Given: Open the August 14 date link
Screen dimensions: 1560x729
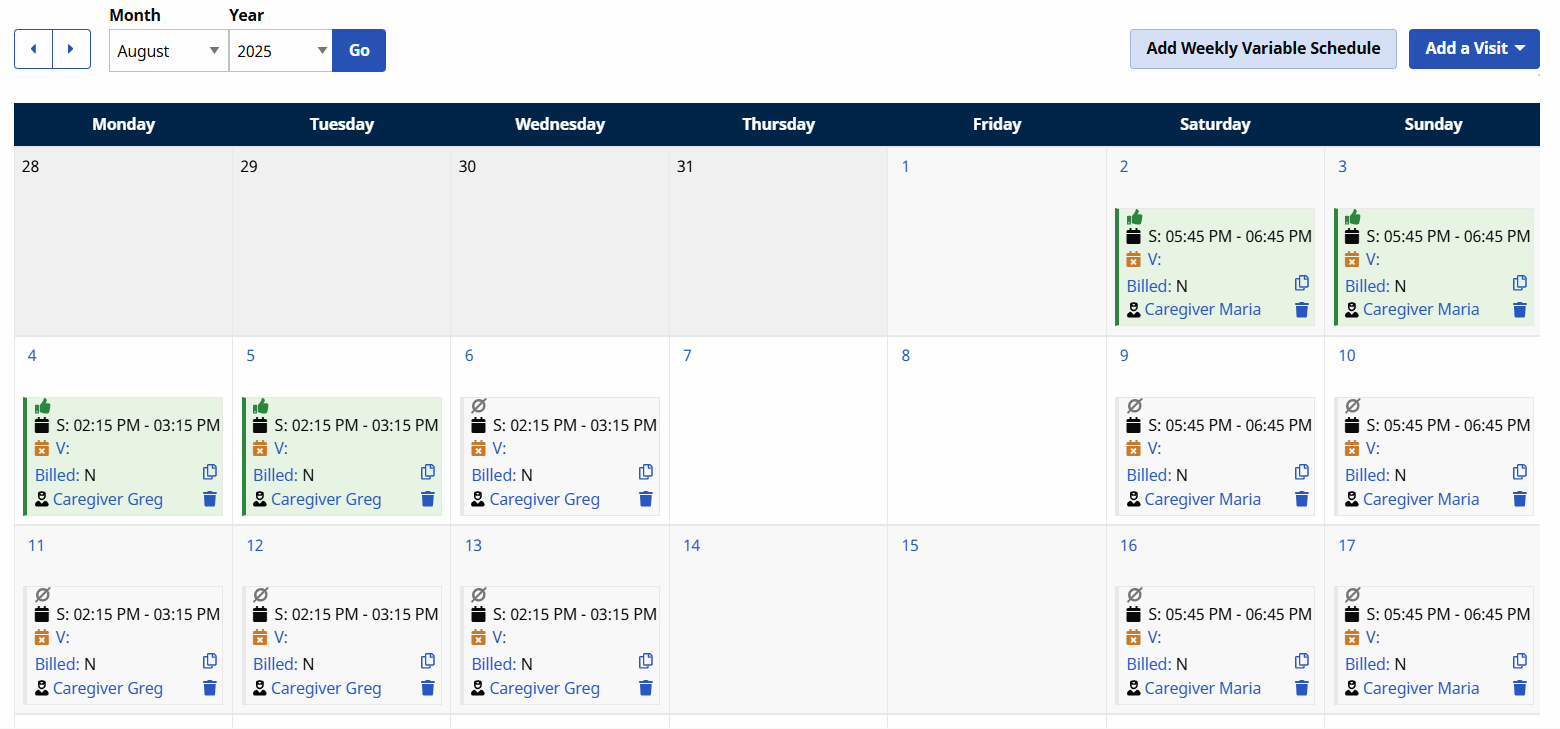Looking at the screenshot, I should pyautogui.click(x=692, y=545).
